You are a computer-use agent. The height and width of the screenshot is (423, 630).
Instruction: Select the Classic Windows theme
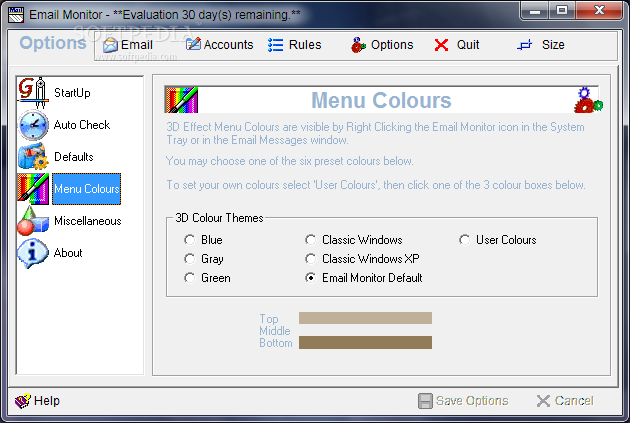[310, 240]
